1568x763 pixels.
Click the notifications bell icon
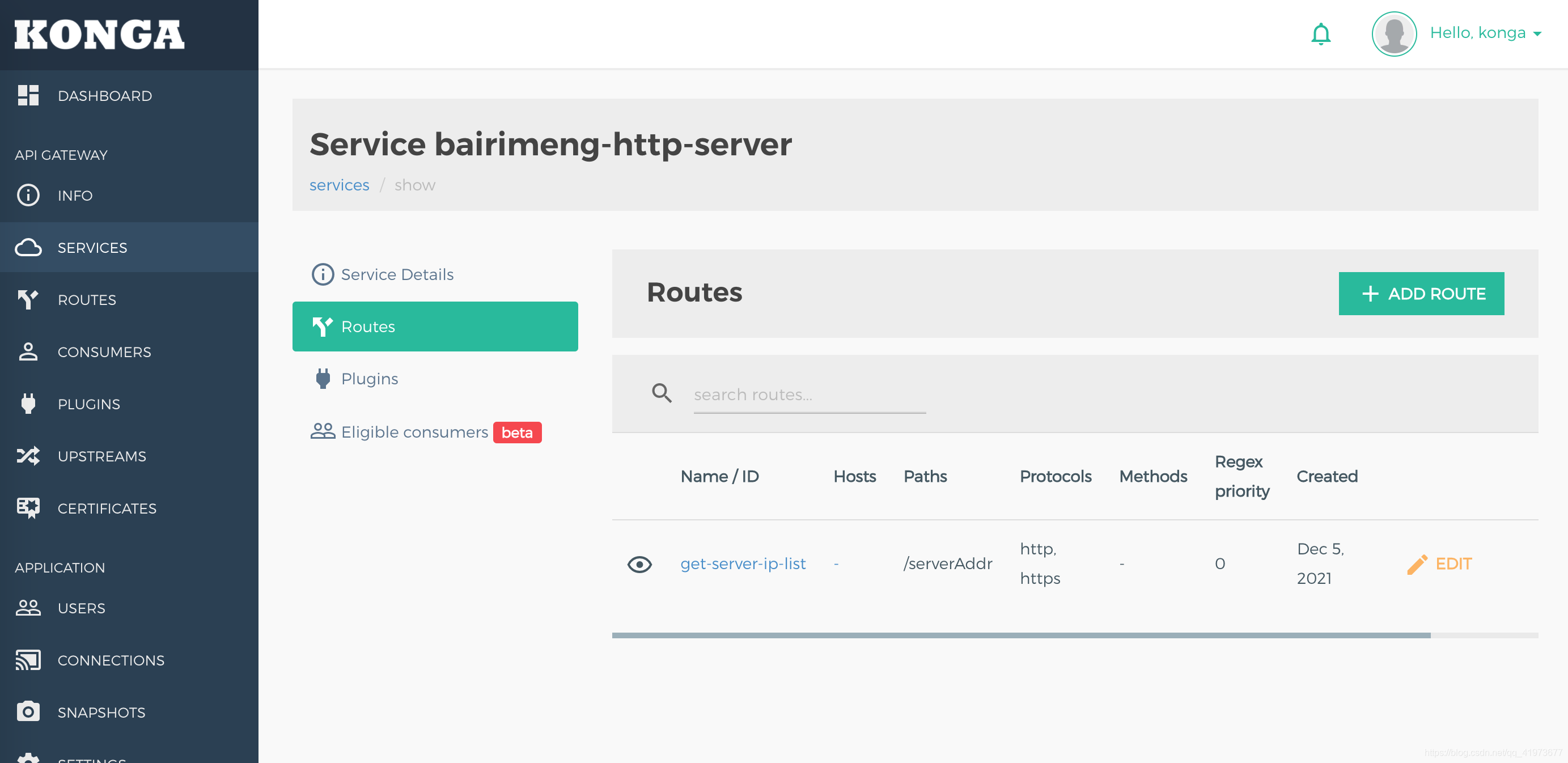(1320, 34)
